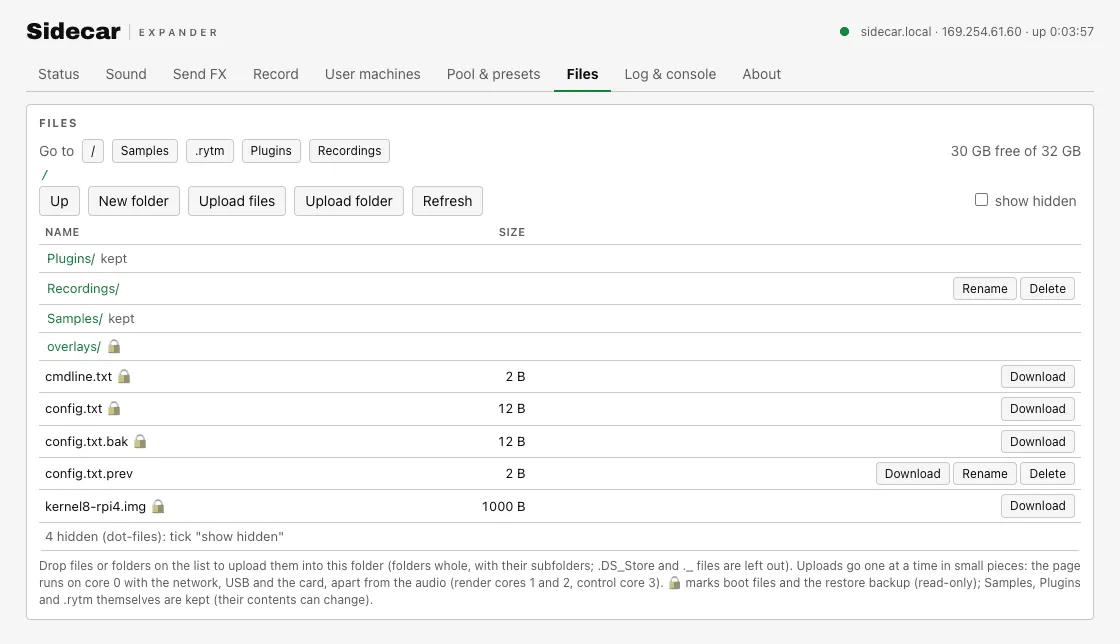This screenshot has height=644, width=1120.
Task: Switch to Pool & presets tab
Action: [494, 74]
